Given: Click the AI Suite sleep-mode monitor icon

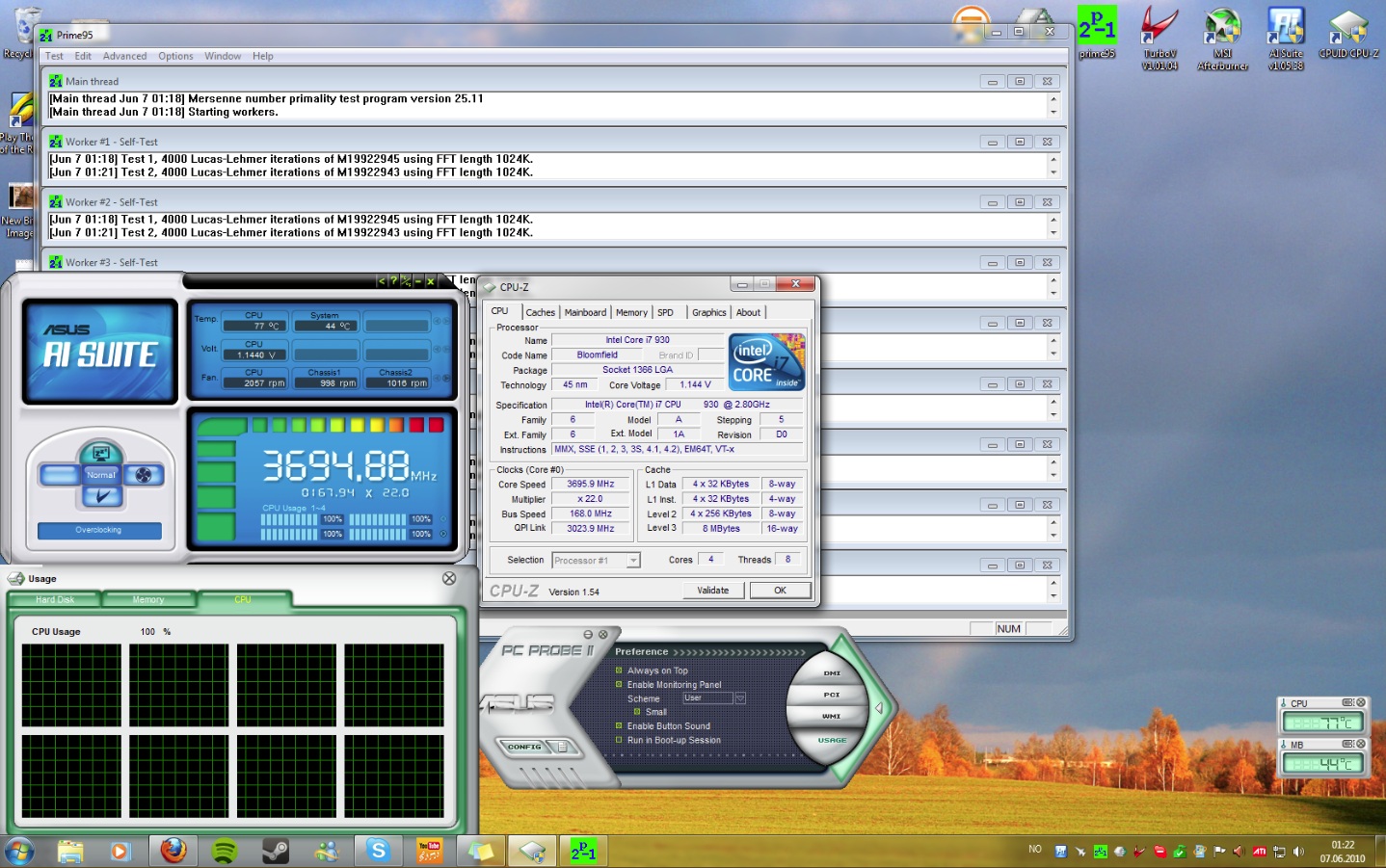Looking at the screenshot, I should (100, 453).
